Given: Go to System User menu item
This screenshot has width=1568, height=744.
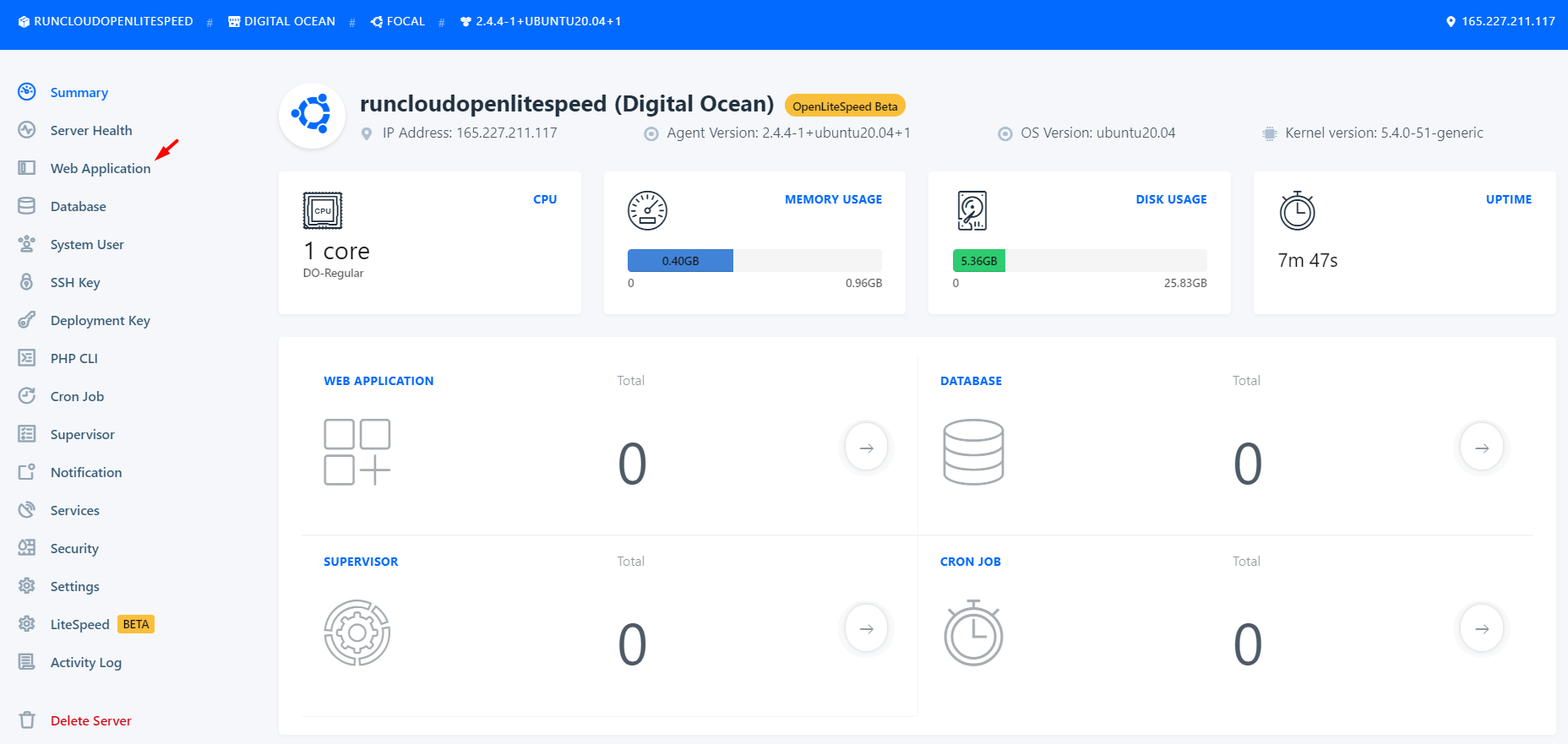Looking at the screenshot, I should [87, 244].
